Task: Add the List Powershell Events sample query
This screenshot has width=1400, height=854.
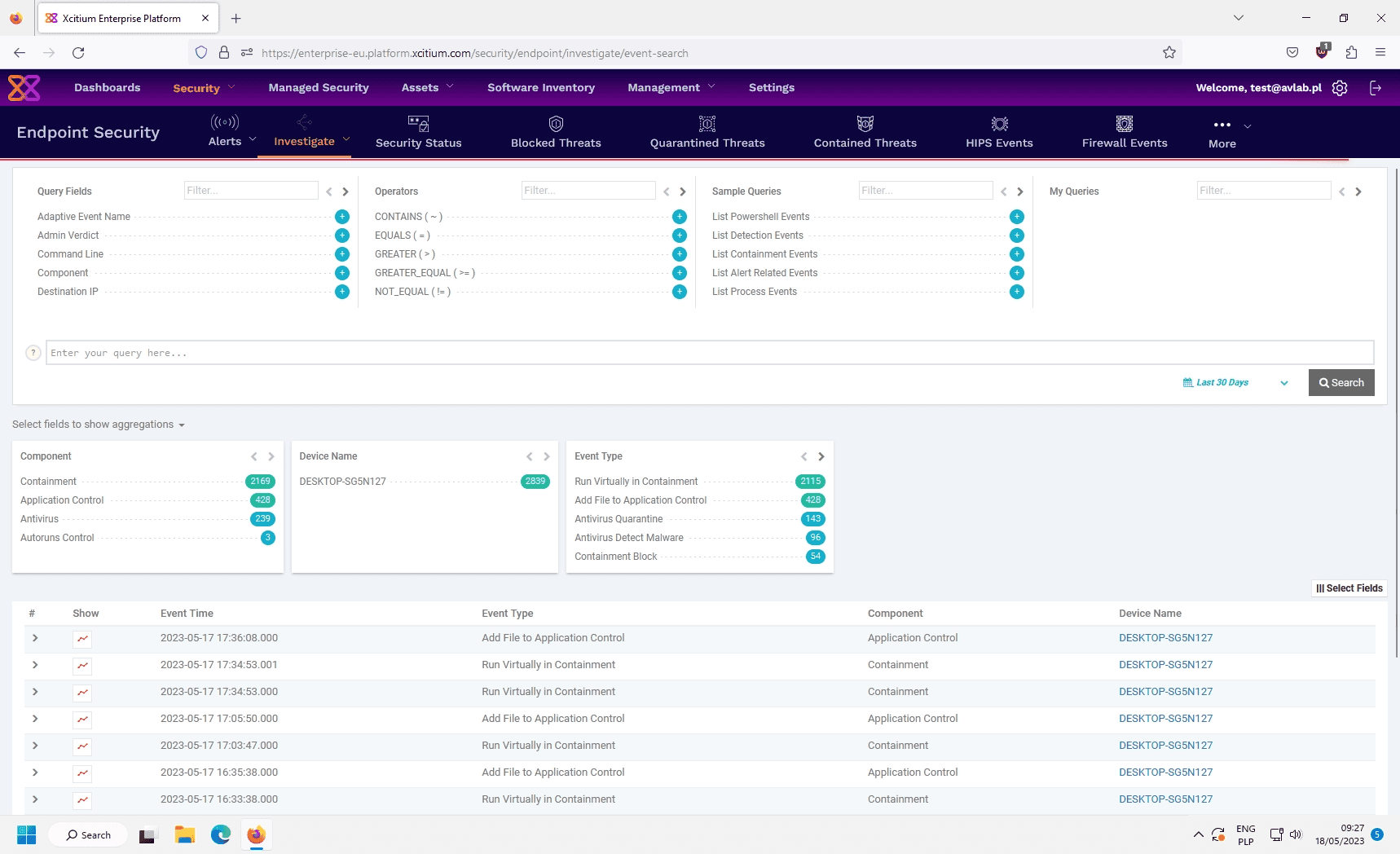Action: click(1016, 216)
